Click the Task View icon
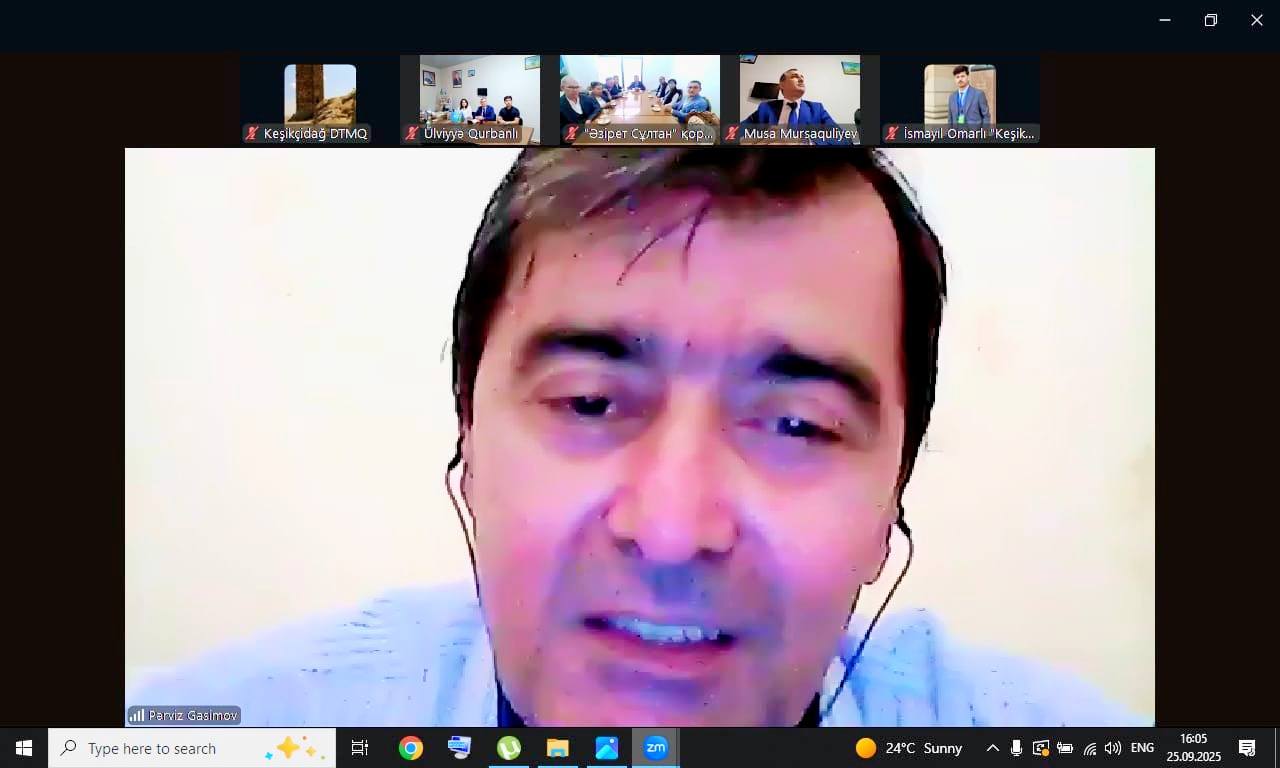The width and height of the screenshot is (1280, 768). click(360, 748)
